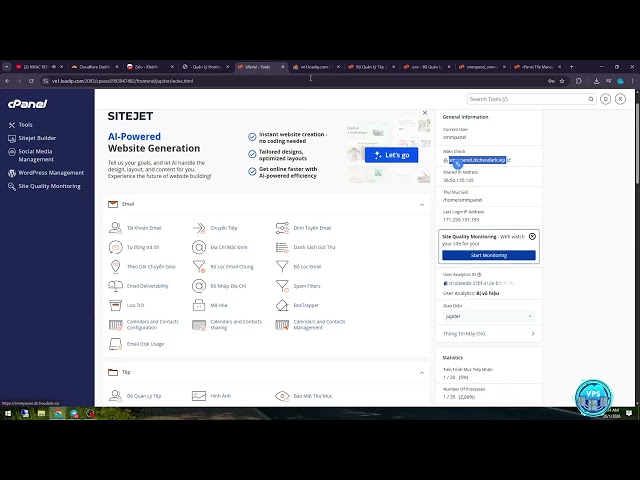
Task: Open the Mã Hóa encryption icon
Action: tap(199, 305)
